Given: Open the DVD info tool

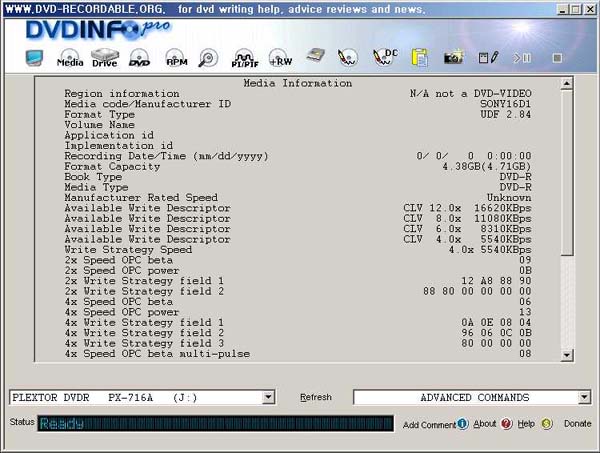Looking at the screenshot, I should [x=139, y=58].
